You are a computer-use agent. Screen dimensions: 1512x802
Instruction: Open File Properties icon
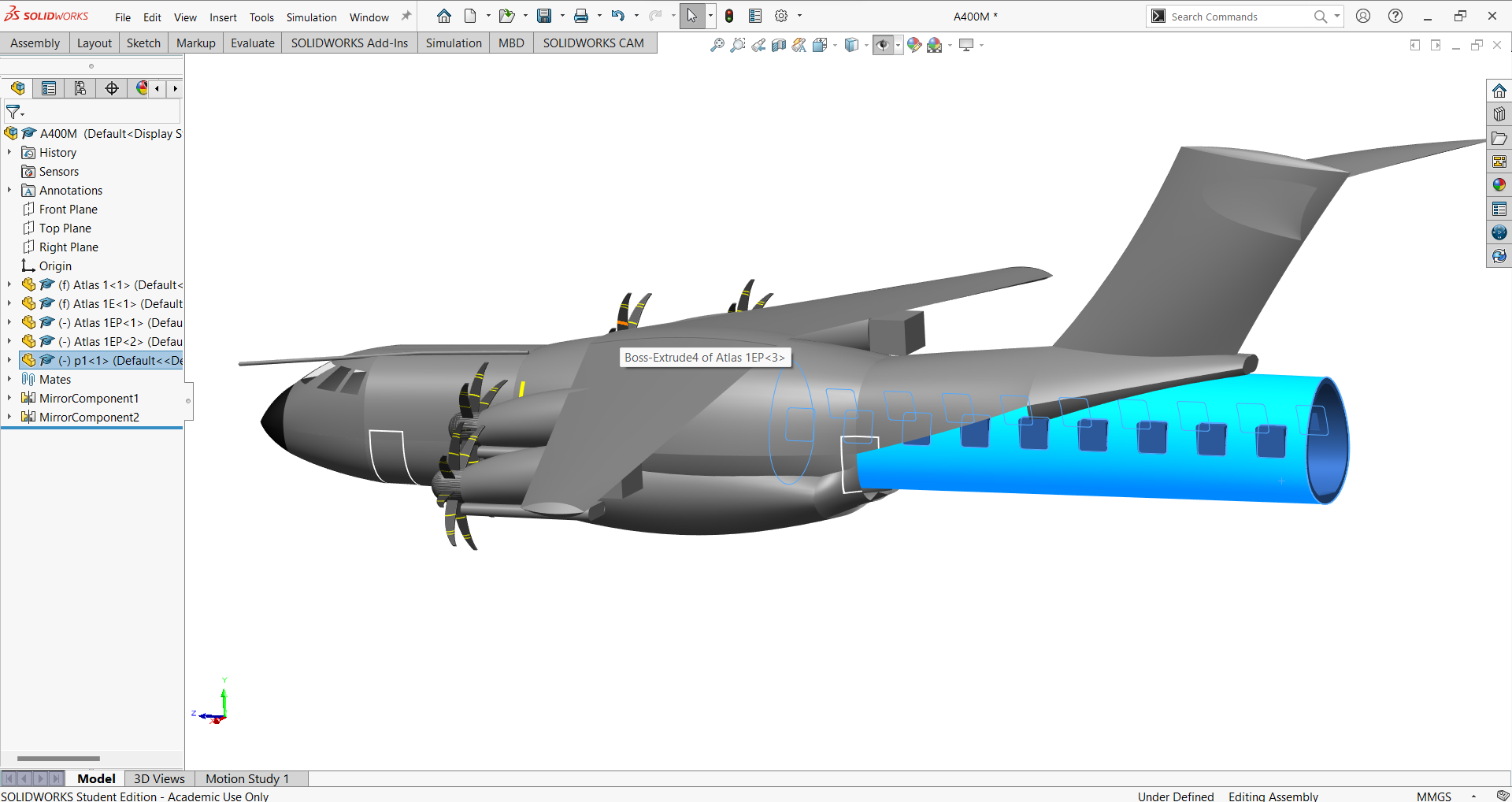tap(755, 16)
